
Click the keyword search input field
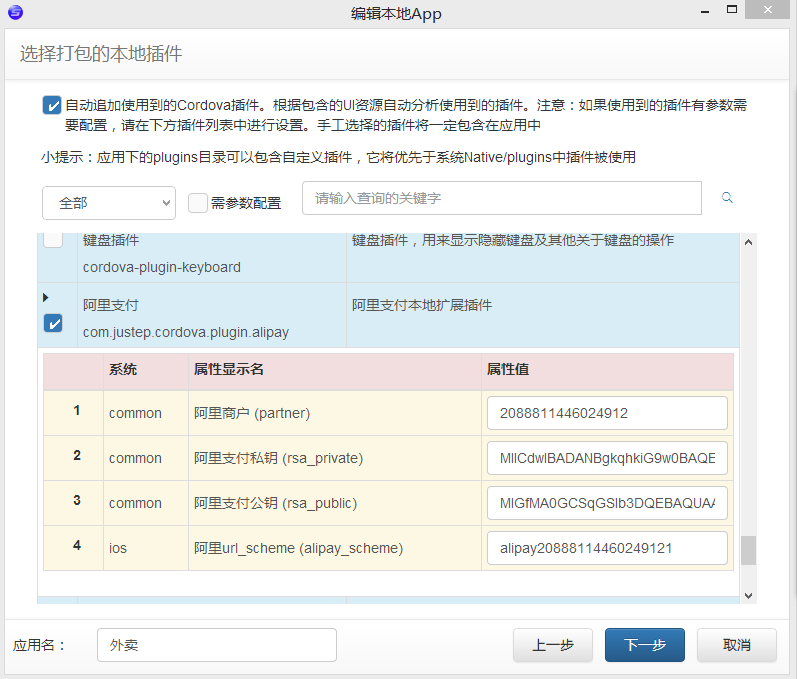(x=502, y=198)
